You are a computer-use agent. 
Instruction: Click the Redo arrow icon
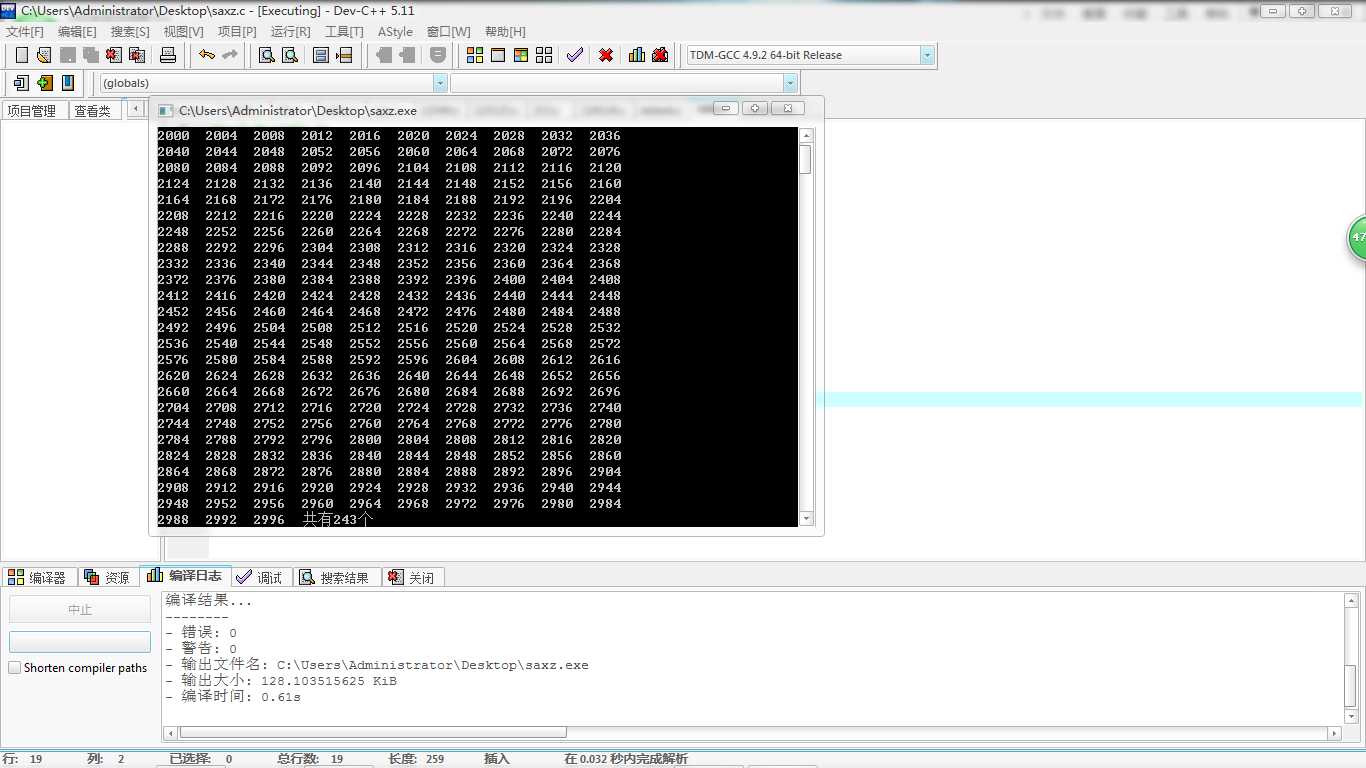[x=230, y=55]
